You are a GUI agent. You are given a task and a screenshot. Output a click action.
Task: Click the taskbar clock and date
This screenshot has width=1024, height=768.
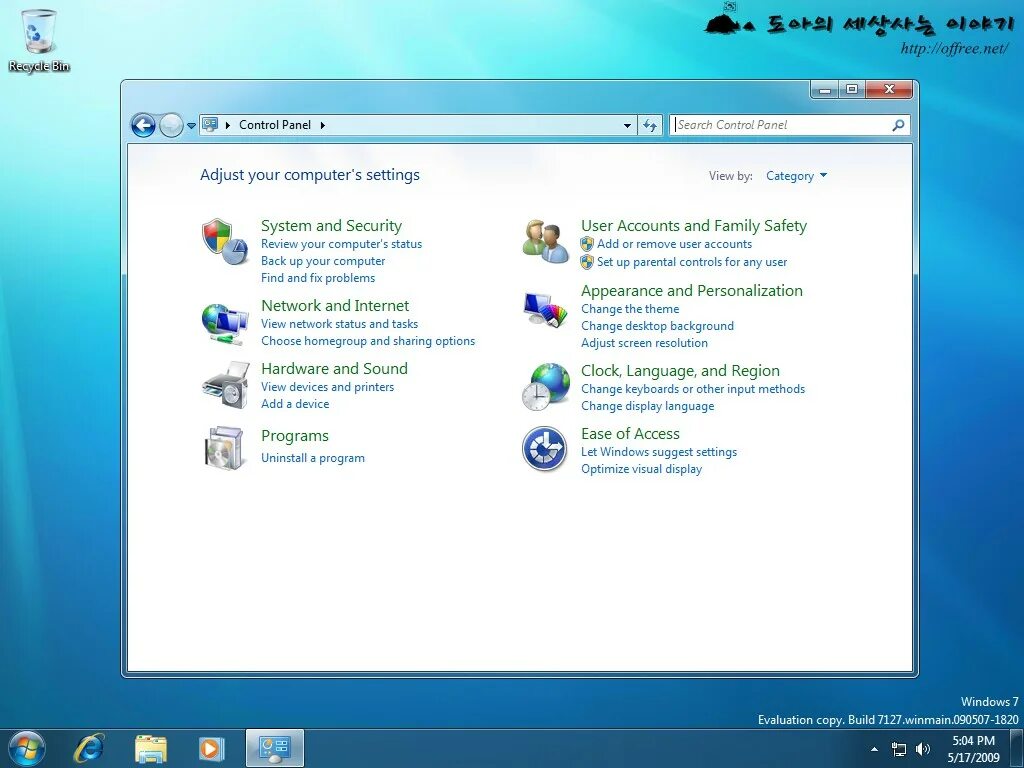tap(973, 749)
